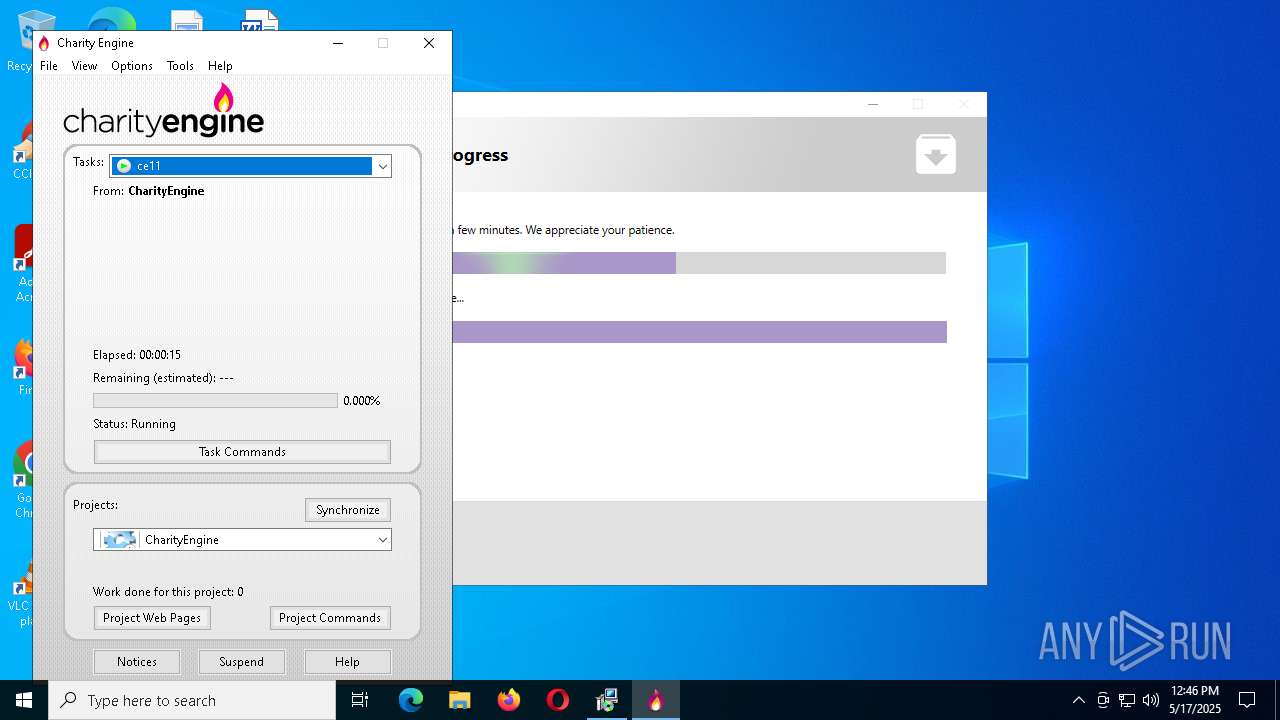This screenshot has height=720, width=1280.
Task: Minimize the Charity Engine window
Action: pos(338,43)
